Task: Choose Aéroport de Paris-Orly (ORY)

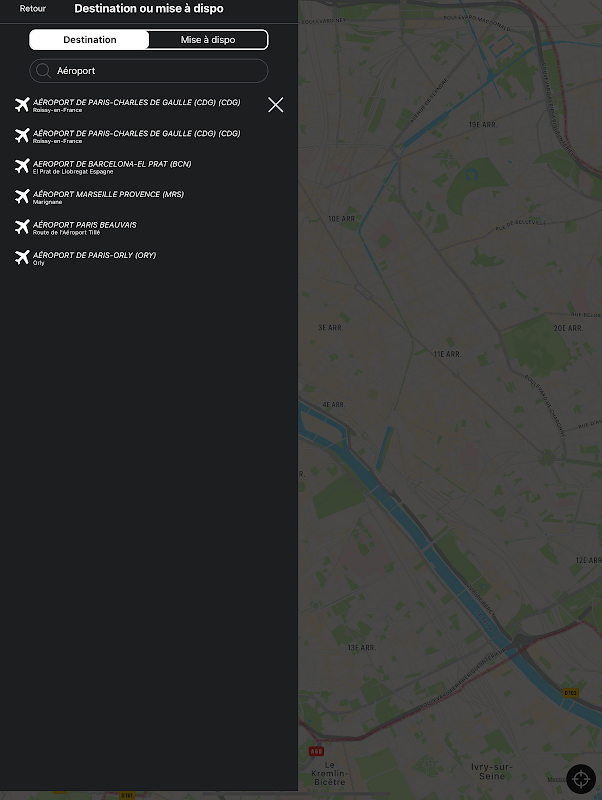Action: coord(94,258)
